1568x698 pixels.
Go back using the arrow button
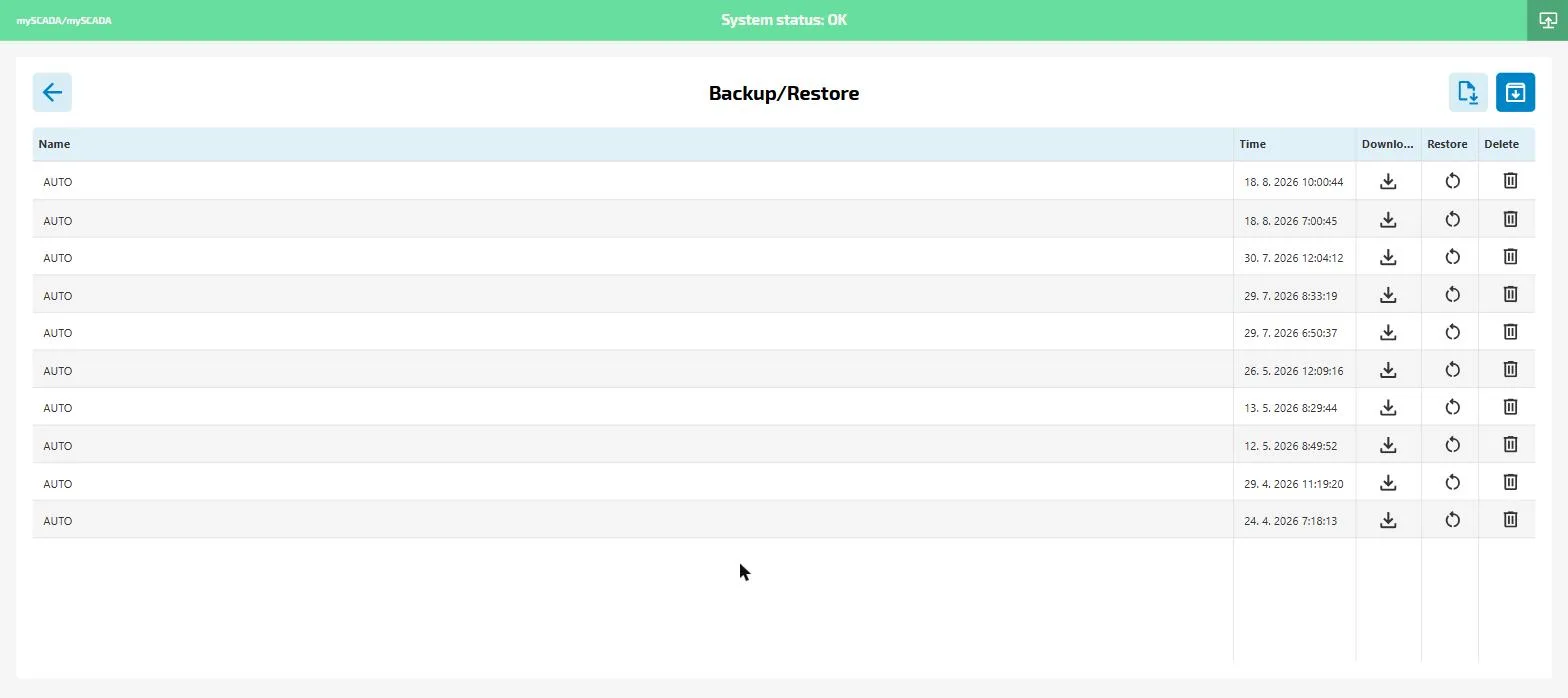pyautogui.click(x=52, y=92)
